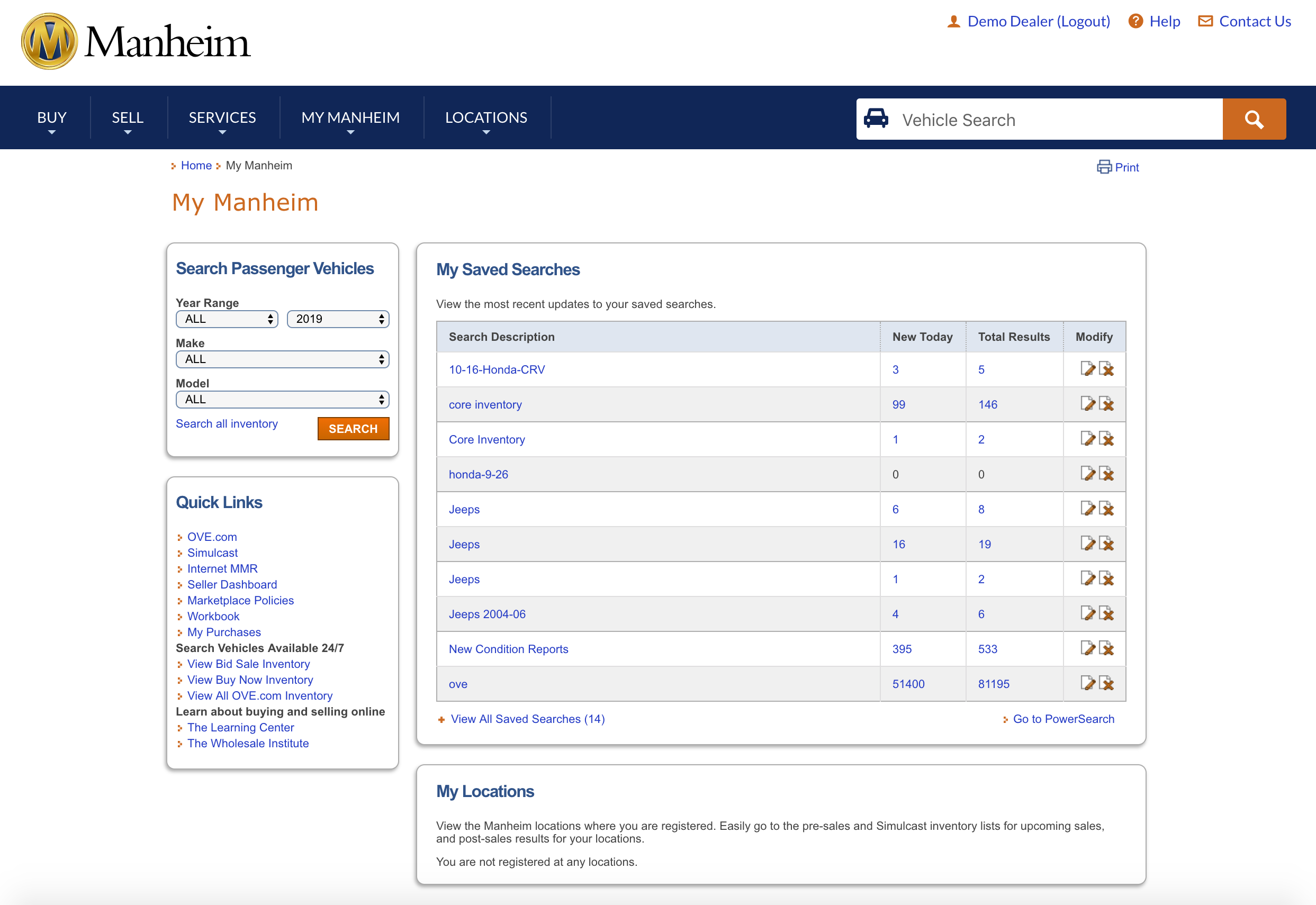Edit the Jeeps 2004-06 saved search

[1087, 613]
